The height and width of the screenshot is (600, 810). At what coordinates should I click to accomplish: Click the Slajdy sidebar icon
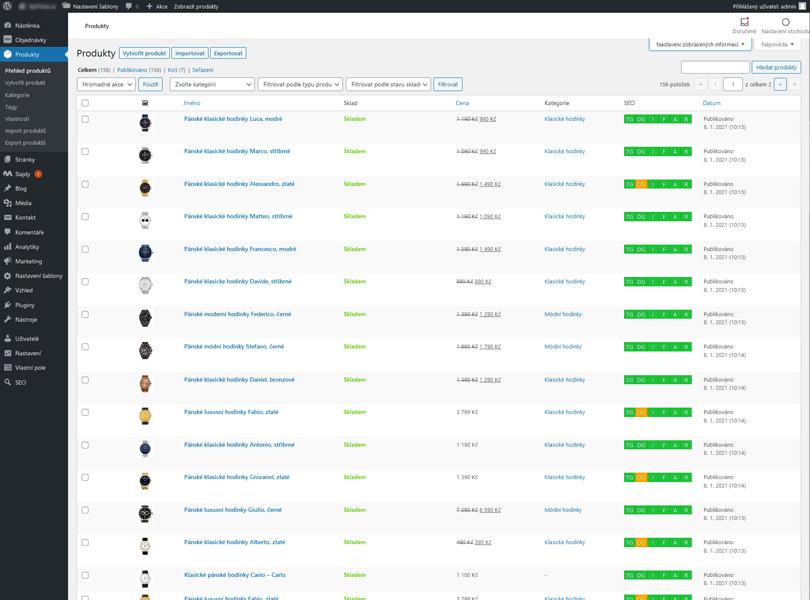click(8, 174)
